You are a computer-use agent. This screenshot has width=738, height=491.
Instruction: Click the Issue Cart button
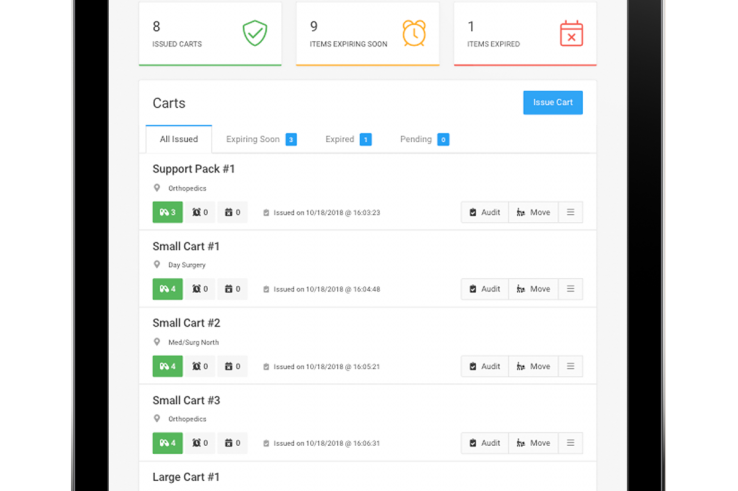point(553,103)
